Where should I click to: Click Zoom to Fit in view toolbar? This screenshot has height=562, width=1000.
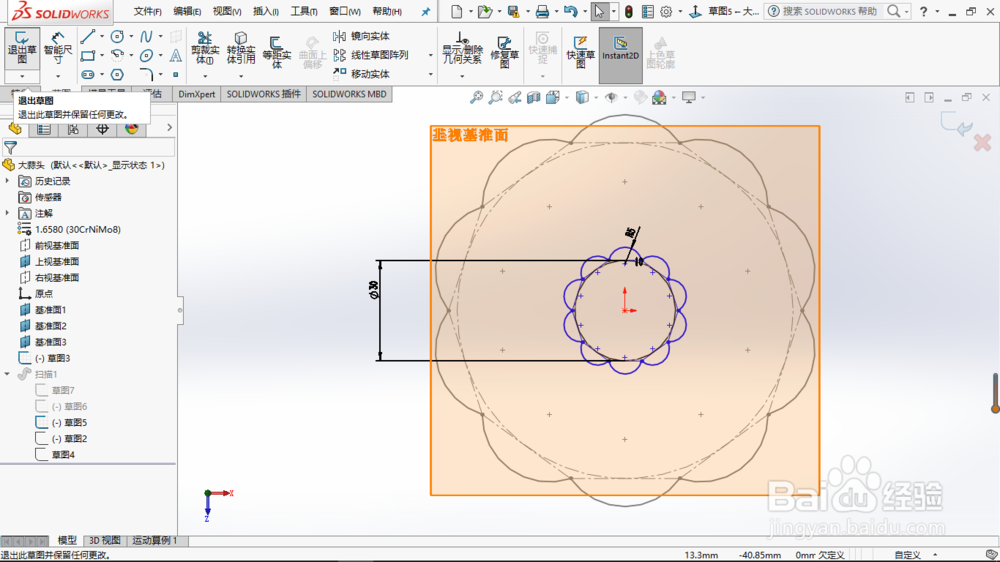click(476, 98)
